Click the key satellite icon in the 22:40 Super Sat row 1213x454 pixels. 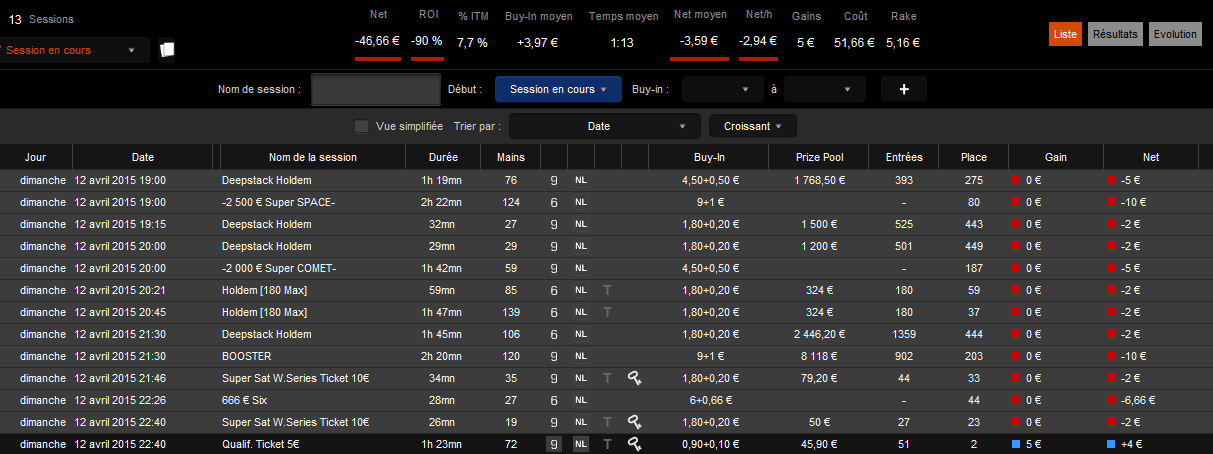click(634, 422)
